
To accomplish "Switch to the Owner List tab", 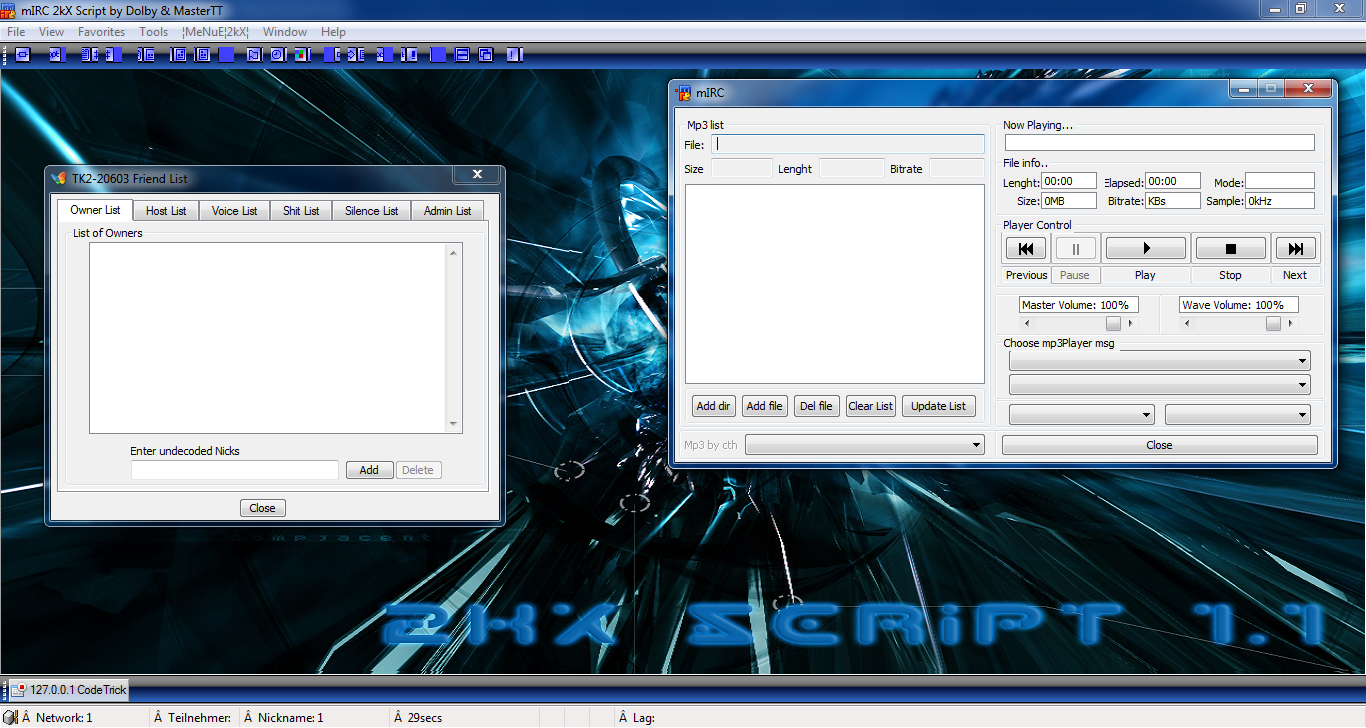I will click(x=95, y=210).
